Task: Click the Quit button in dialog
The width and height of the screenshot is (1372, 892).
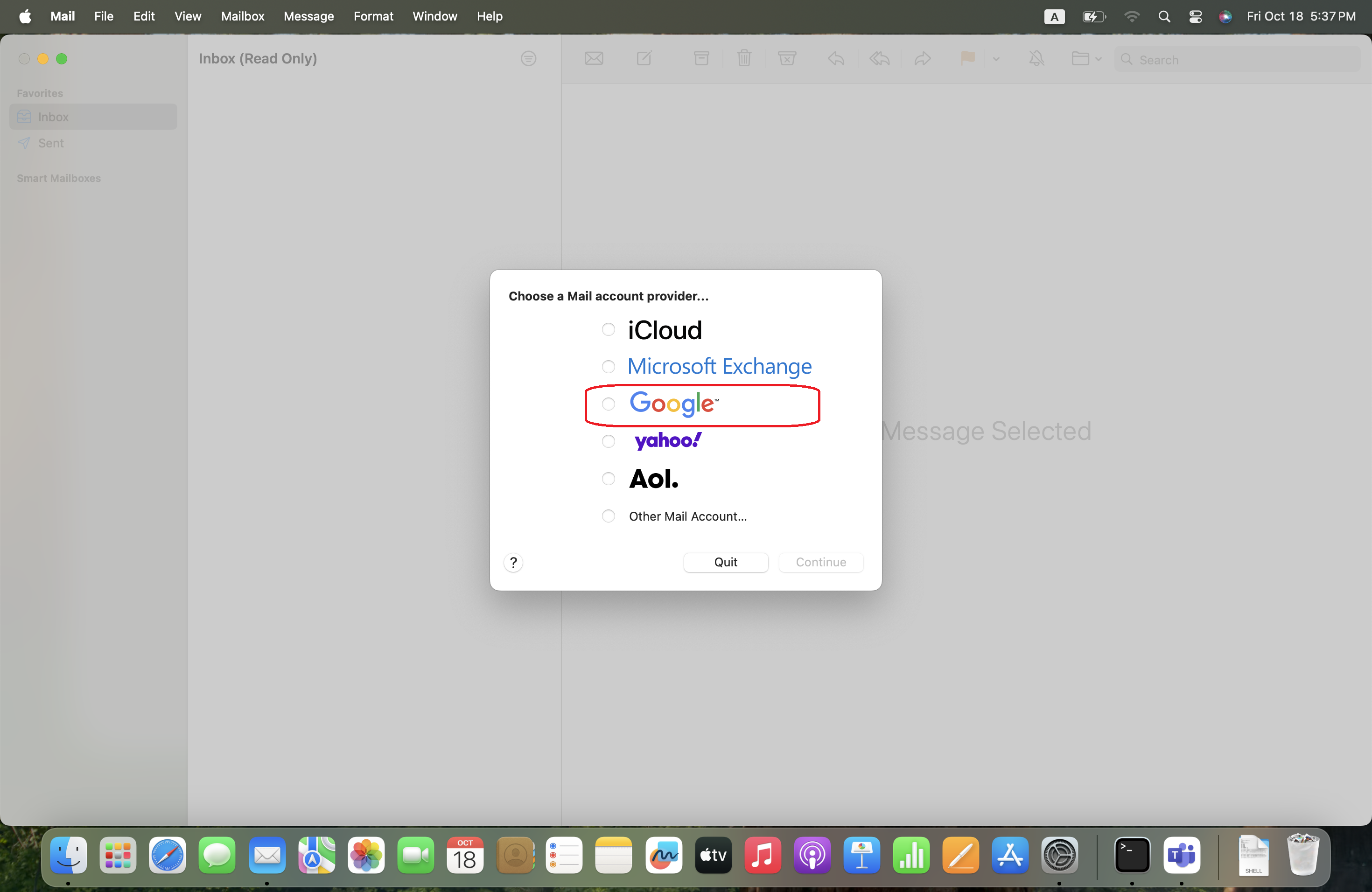Action: tap(726, 562)
